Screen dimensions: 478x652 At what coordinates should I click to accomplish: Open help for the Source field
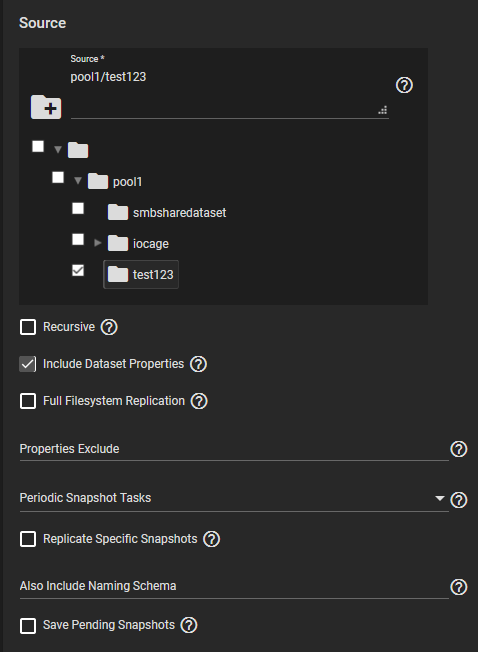404,85
